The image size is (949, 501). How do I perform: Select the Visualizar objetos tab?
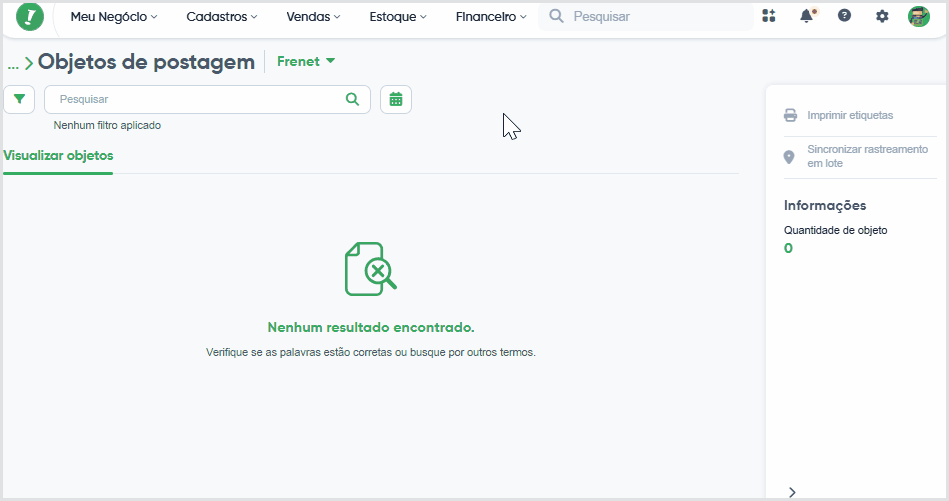pyautogui.click(x=58, y=156)
